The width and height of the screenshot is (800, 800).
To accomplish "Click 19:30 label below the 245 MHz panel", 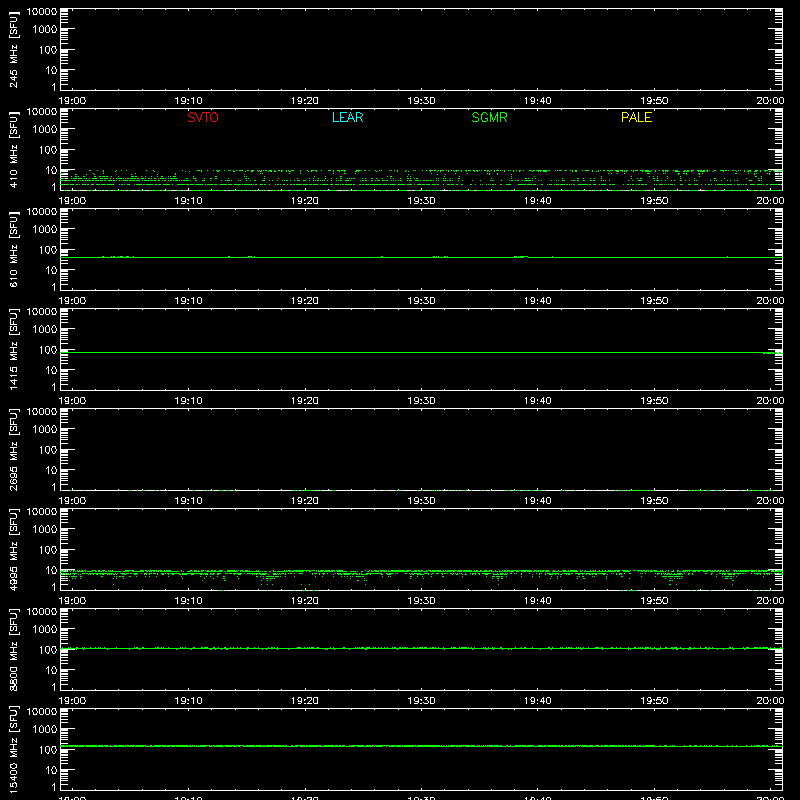I will point(421,101).
